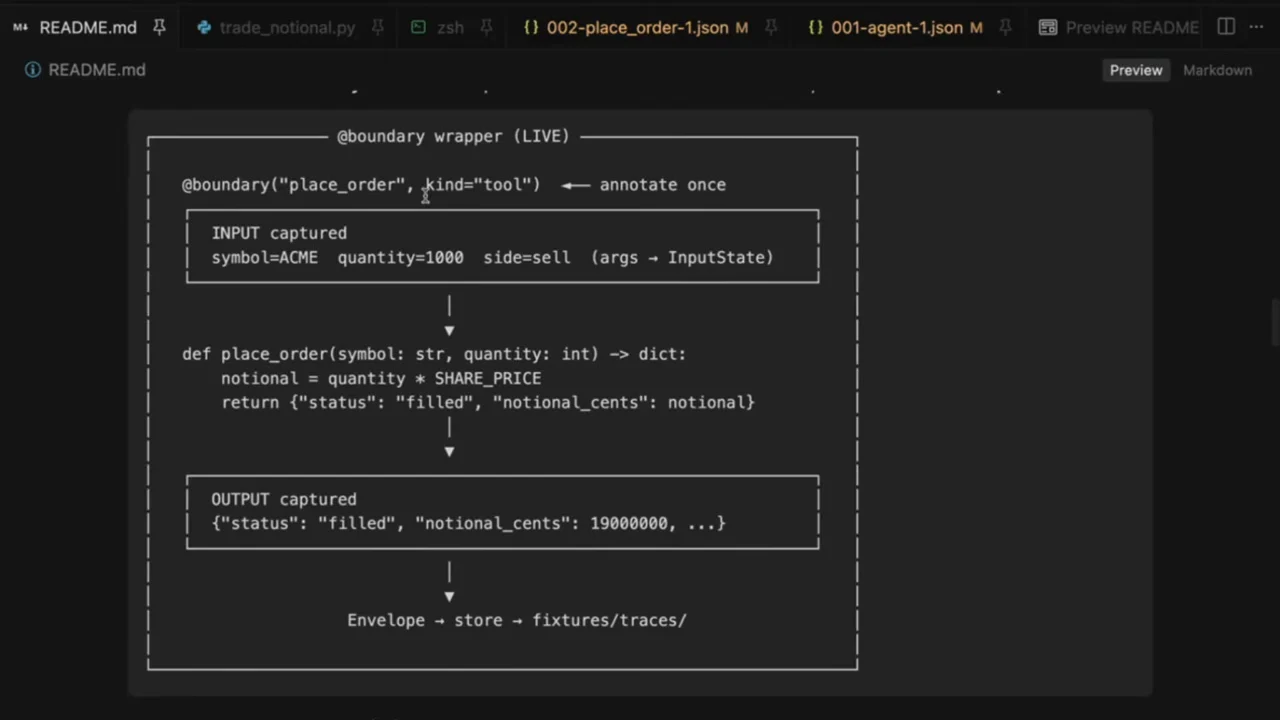This screenshot has width=1280, height=720.
Task: Click README.md in the breadcrumb
Action: (x=97, y=70)
